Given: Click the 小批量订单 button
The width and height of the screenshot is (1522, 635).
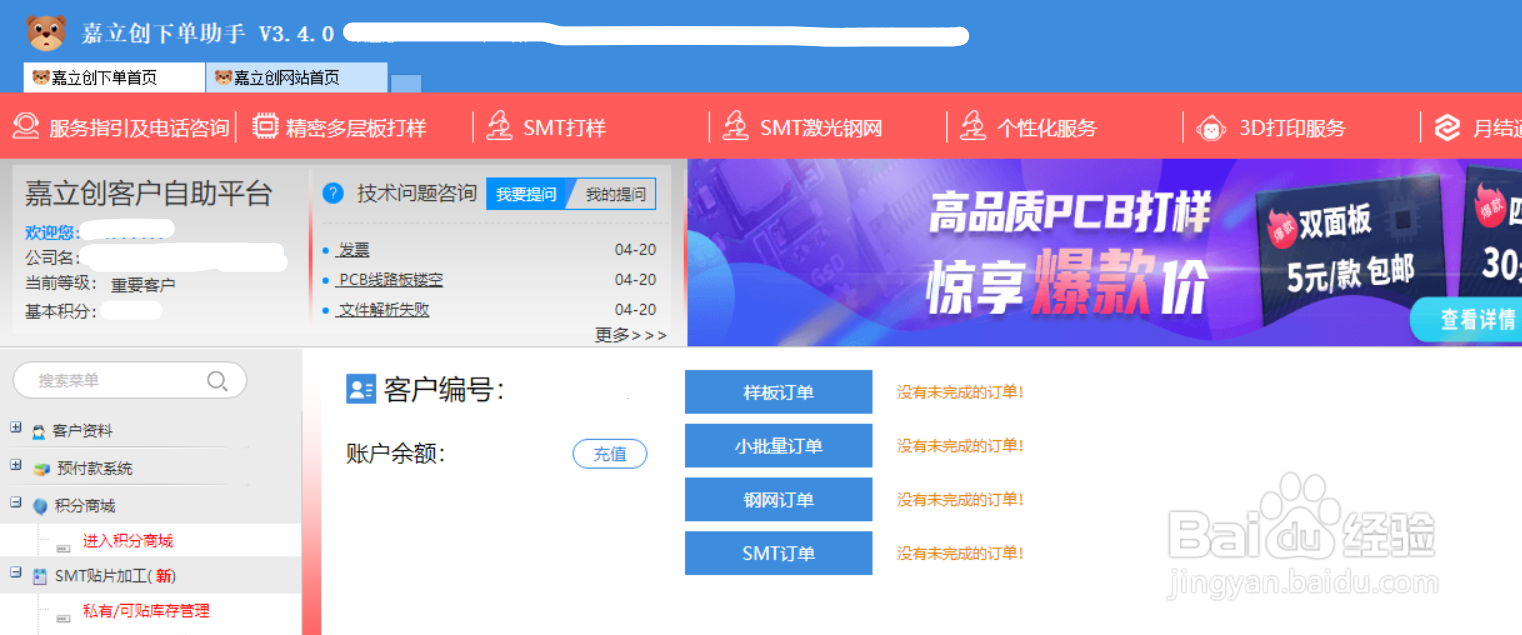Looking at the screenshot, I should [778, 446].
